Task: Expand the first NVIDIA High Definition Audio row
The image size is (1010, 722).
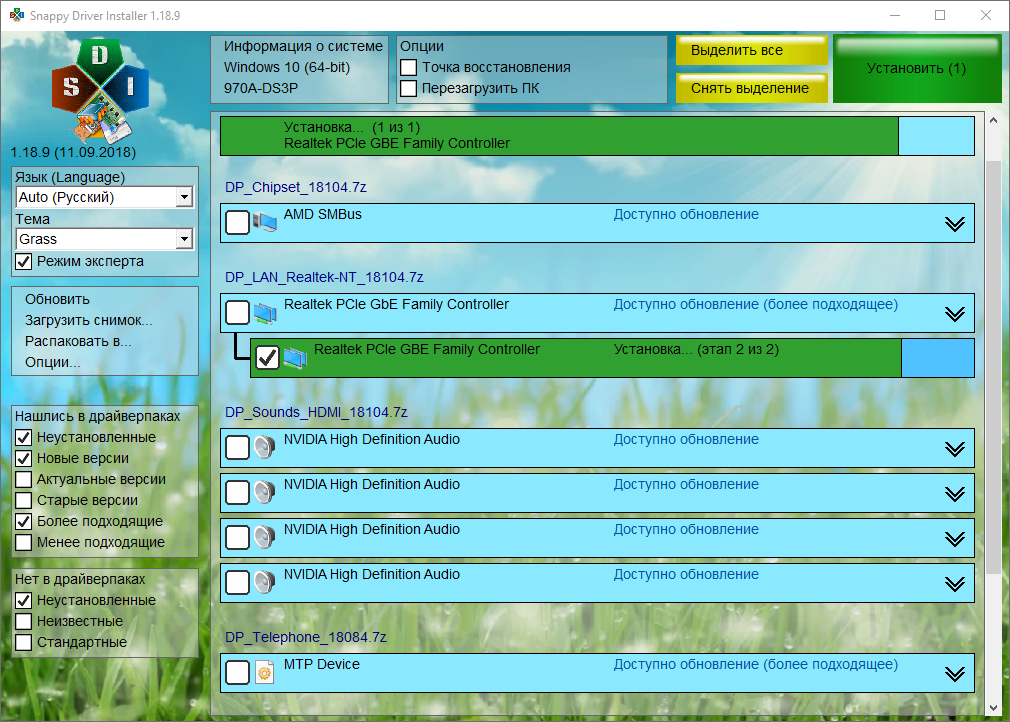Action: click(x=955, y=448)
